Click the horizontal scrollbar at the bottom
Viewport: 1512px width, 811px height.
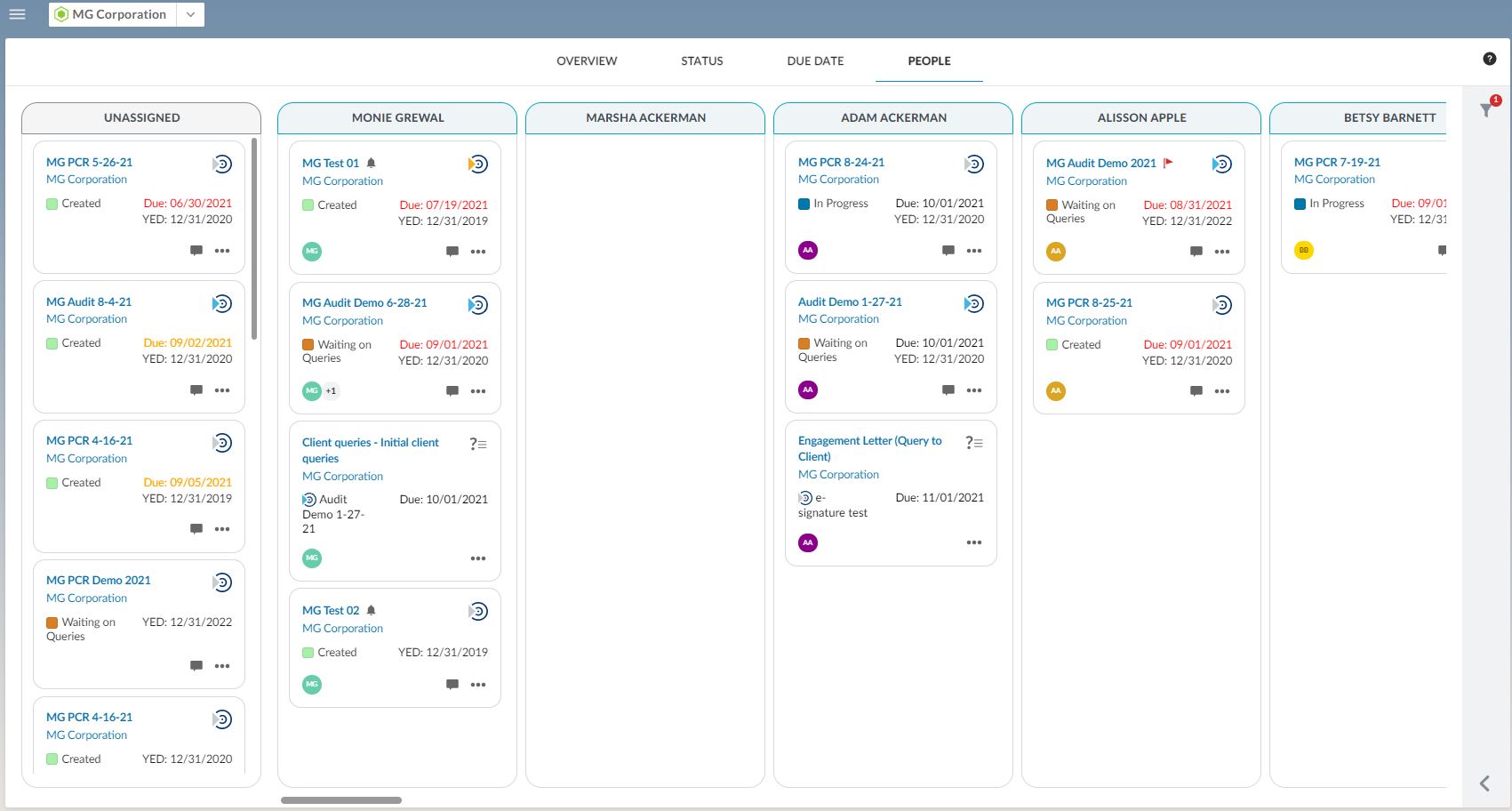point(341,800)
